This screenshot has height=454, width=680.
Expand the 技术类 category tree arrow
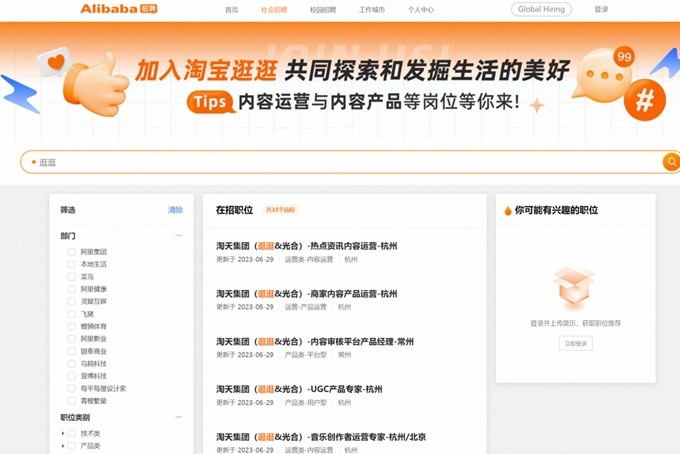[62, 433]
